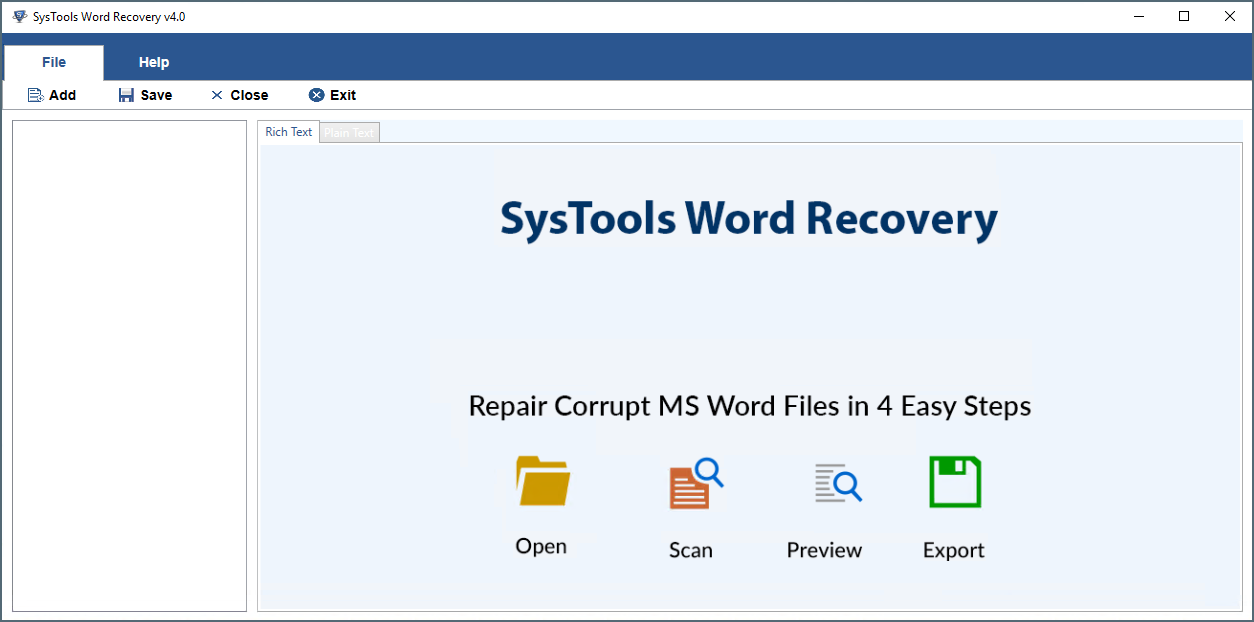Open the File menu

point(54,61)
